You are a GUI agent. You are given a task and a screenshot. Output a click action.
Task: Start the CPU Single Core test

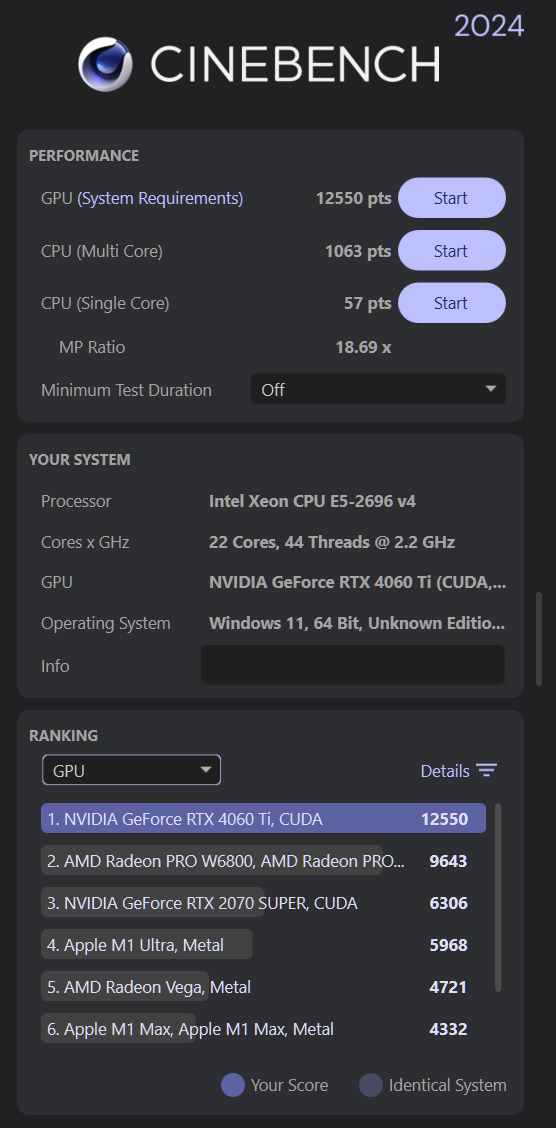pyautogui.click(x=452, y=303)
